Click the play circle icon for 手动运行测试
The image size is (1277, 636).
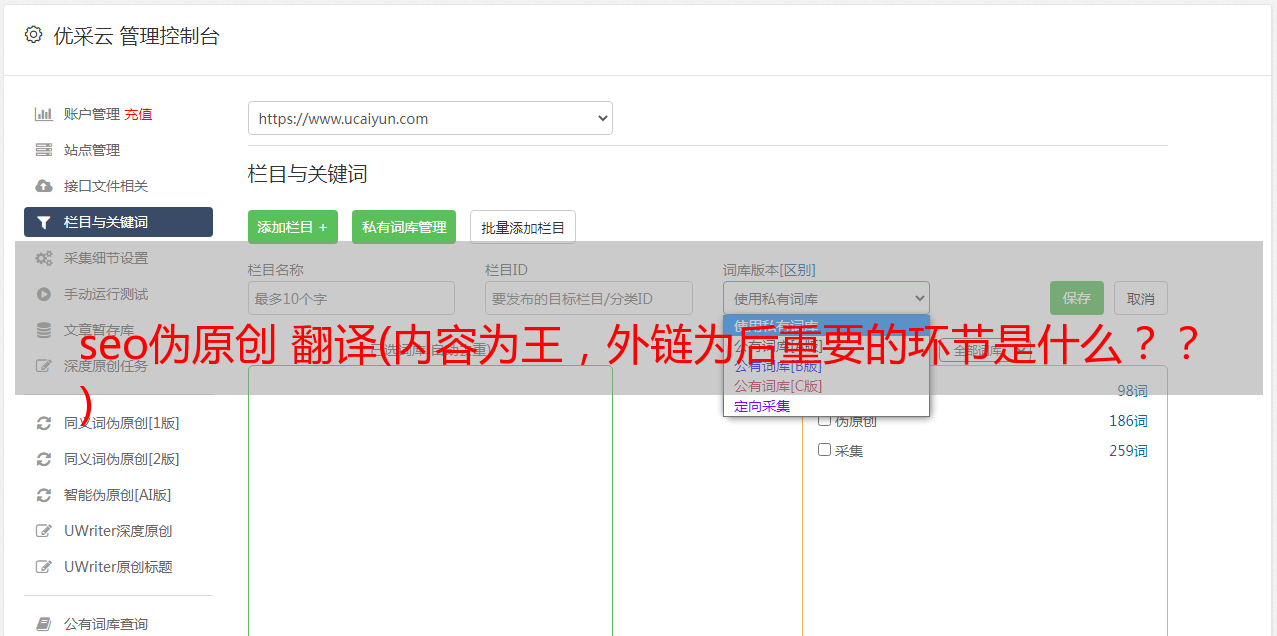coord(43,294)
